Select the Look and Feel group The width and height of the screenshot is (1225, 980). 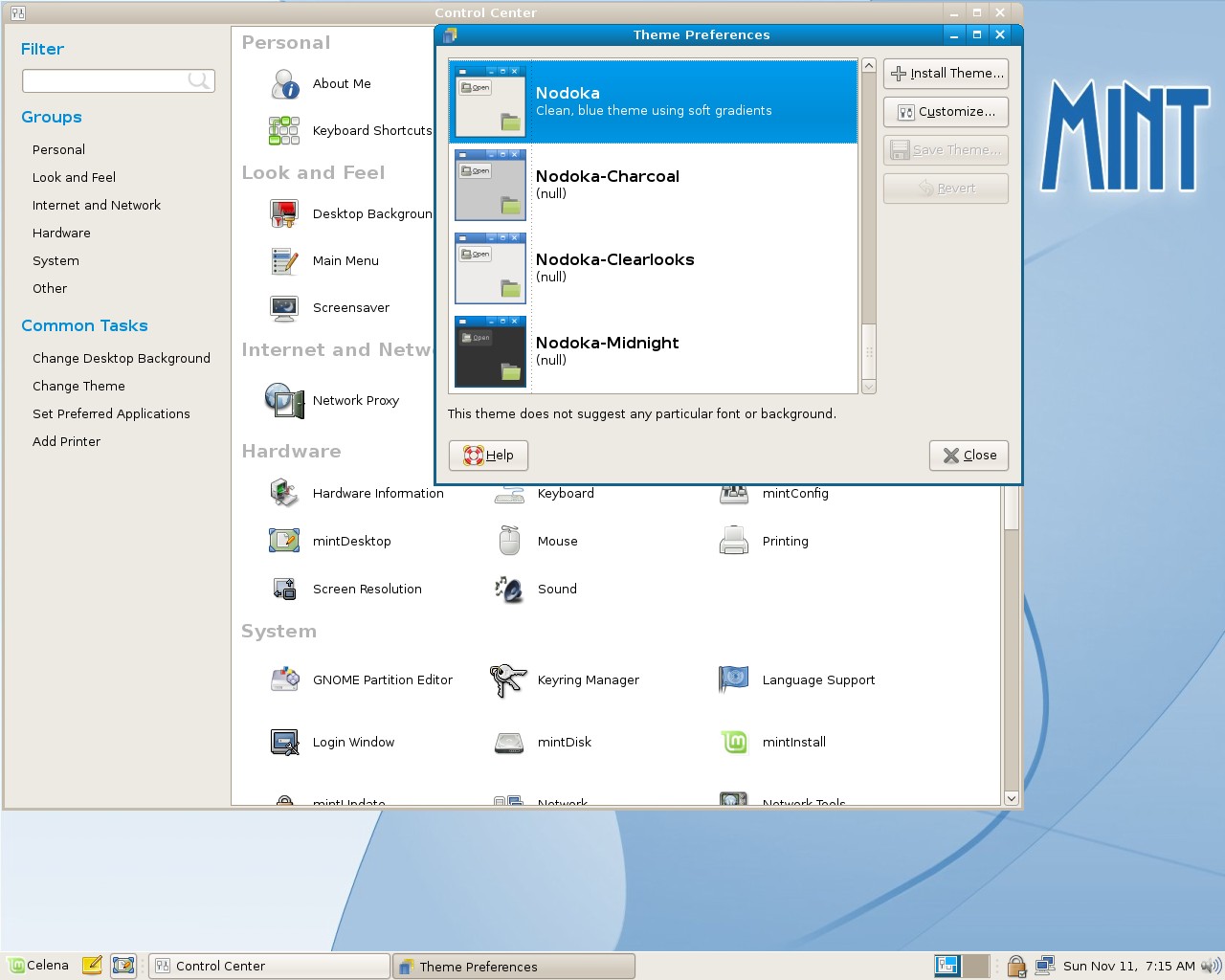(74, 177)
